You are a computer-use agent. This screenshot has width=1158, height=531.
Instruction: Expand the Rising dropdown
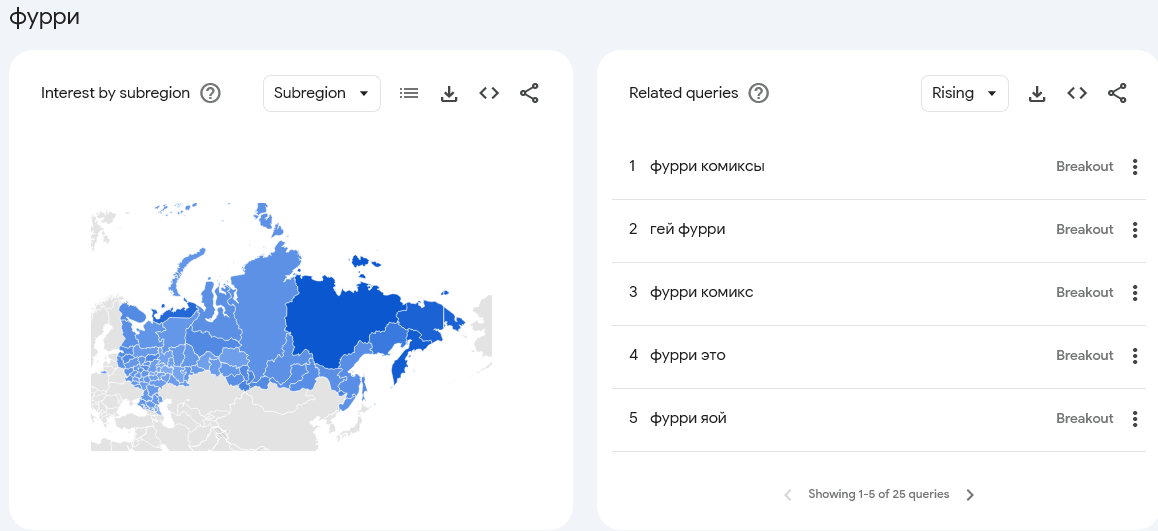pyautogui.click(x=965, y=93)
